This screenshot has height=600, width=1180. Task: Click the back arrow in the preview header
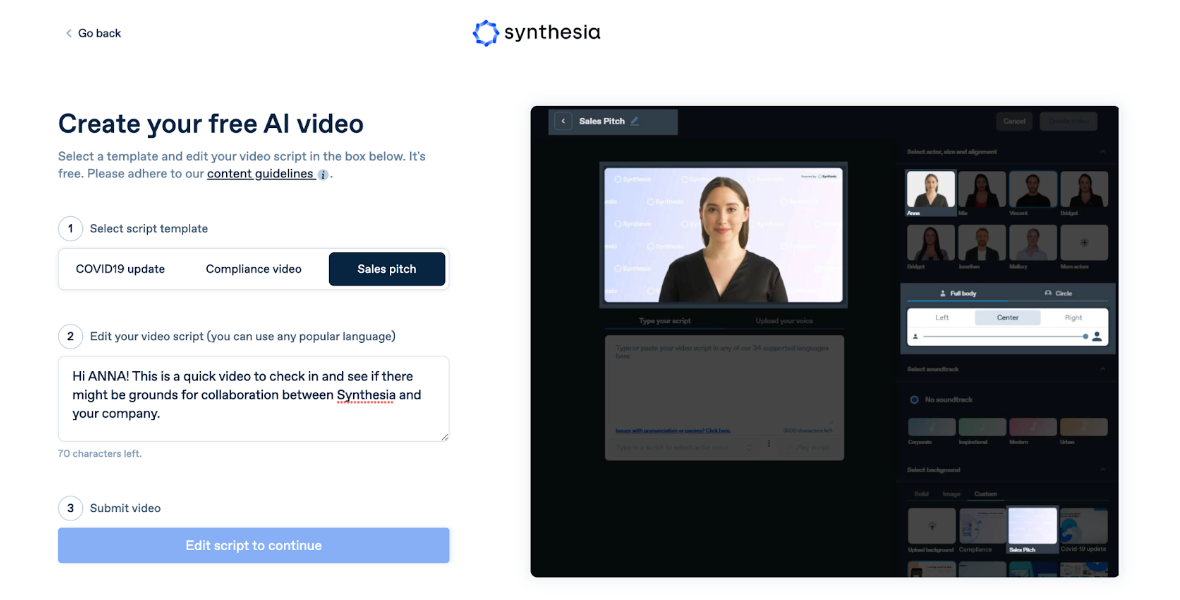[563, 121]
